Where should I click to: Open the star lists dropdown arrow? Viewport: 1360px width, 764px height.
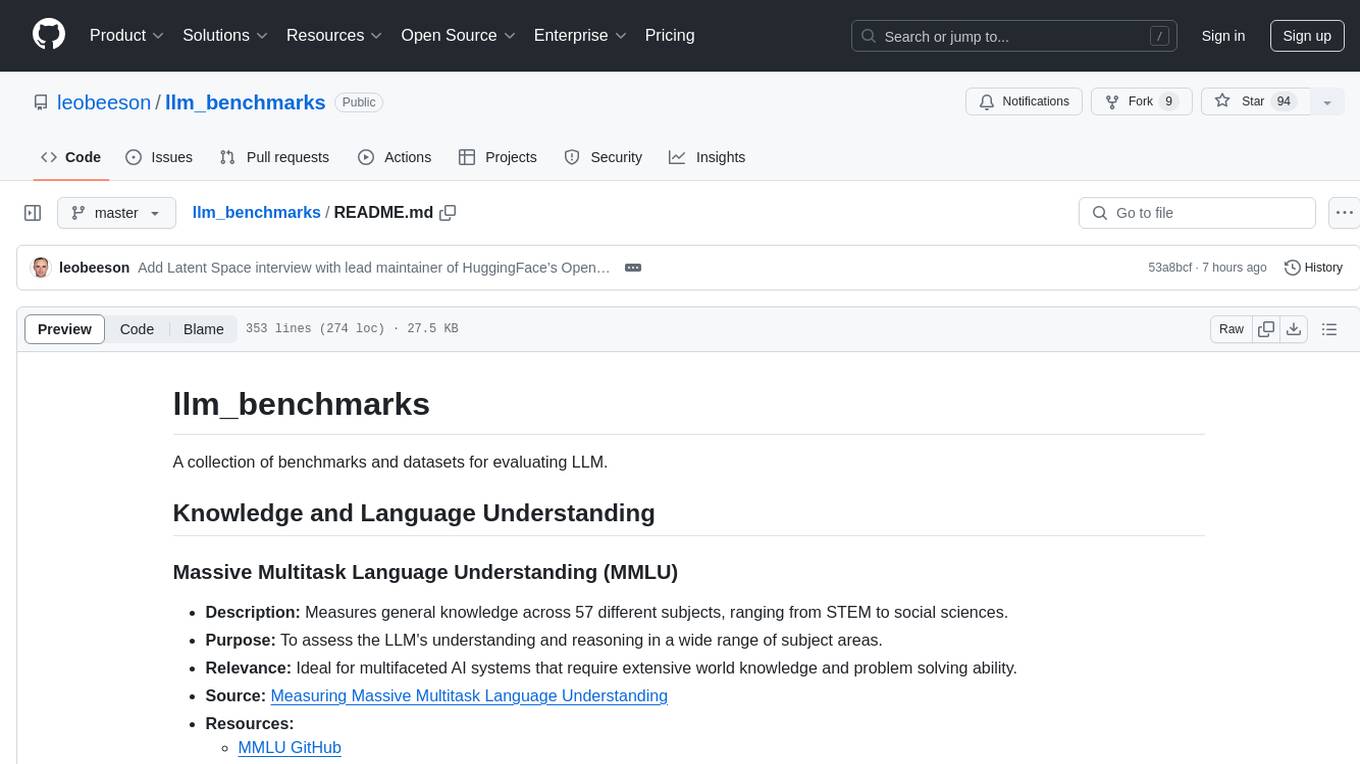click(x=1327, y=102)
